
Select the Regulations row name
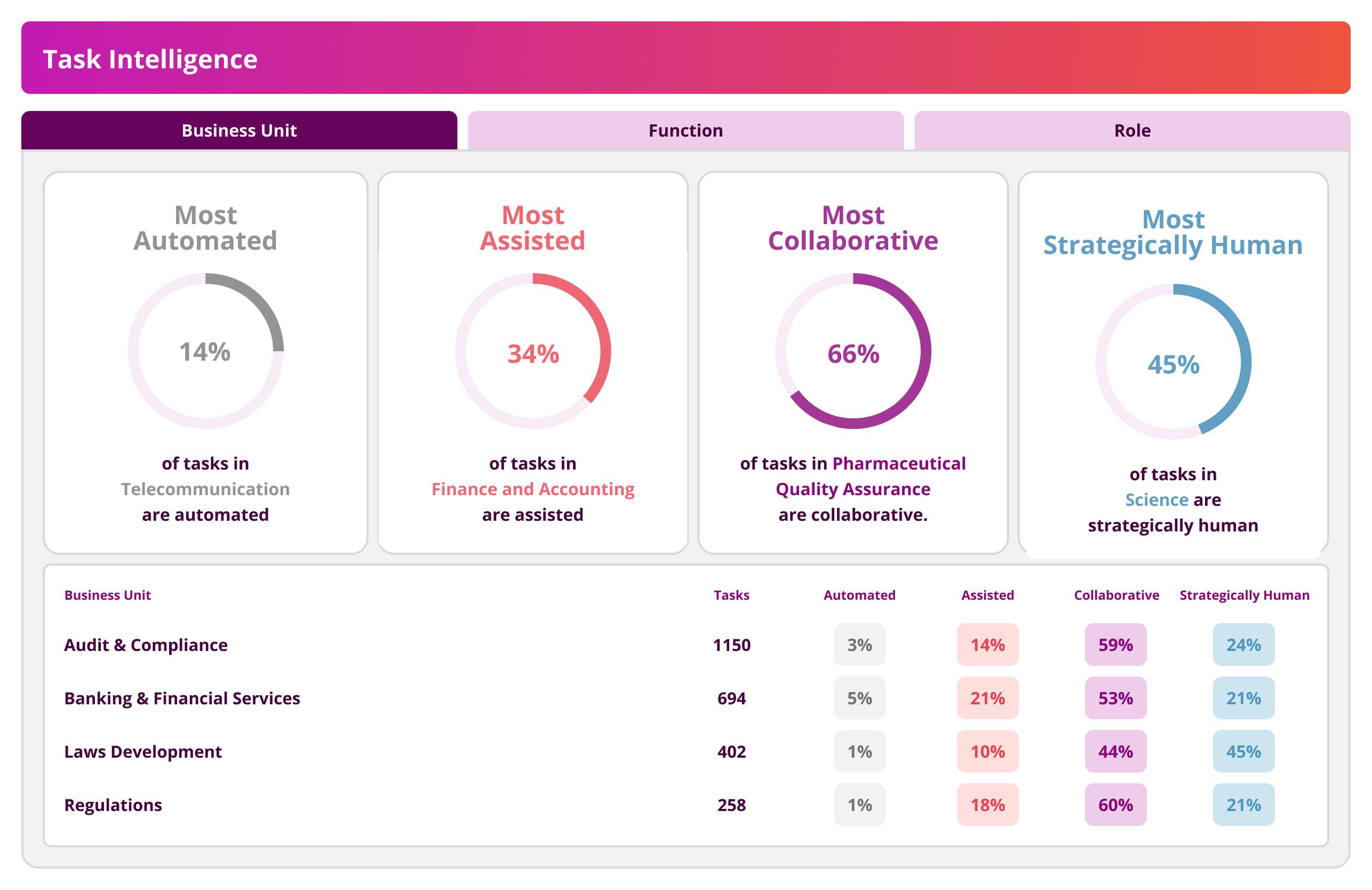click(113, 805)
